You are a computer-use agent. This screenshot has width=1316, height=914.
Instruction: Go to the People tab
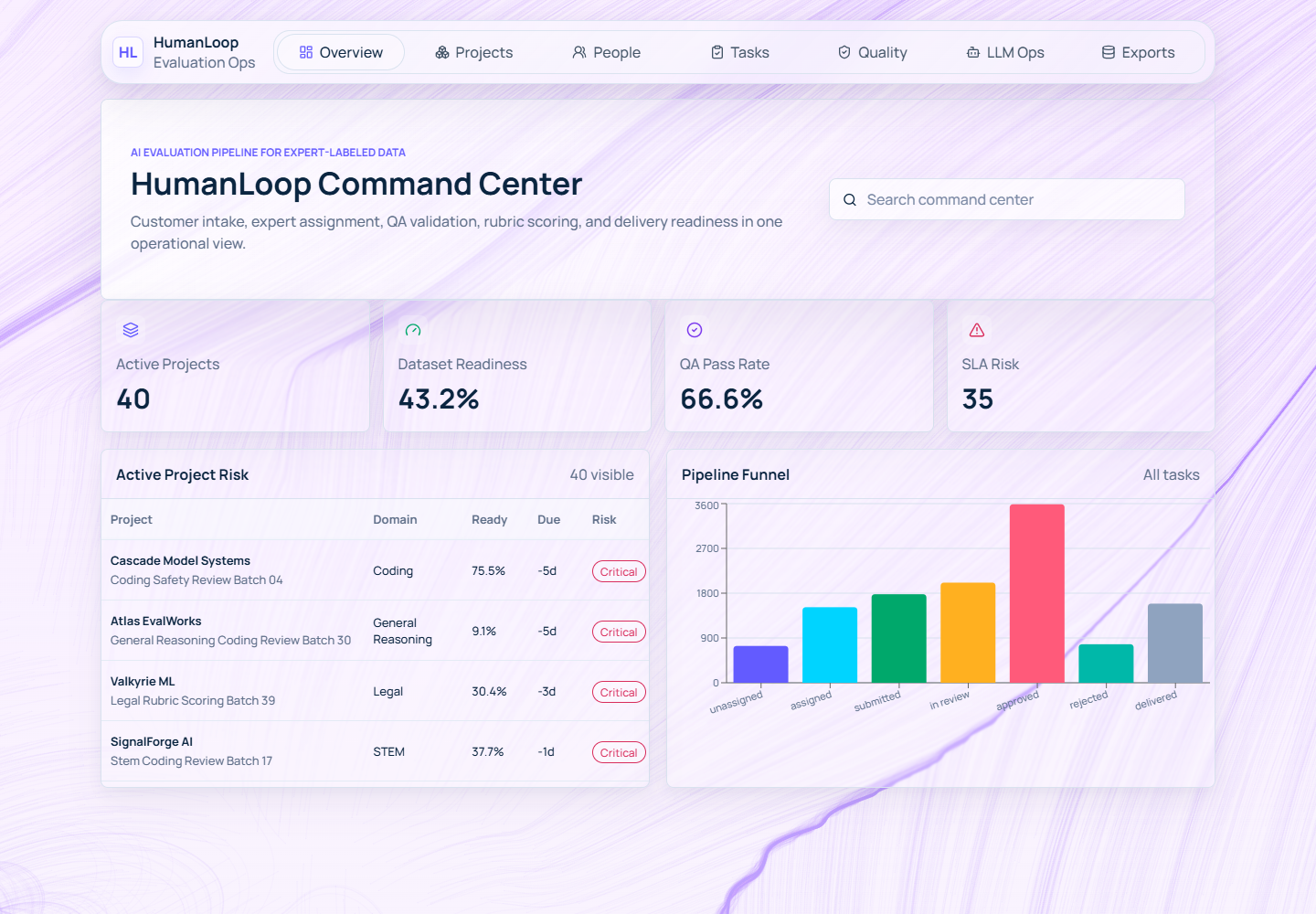click(x=606, y=52)
